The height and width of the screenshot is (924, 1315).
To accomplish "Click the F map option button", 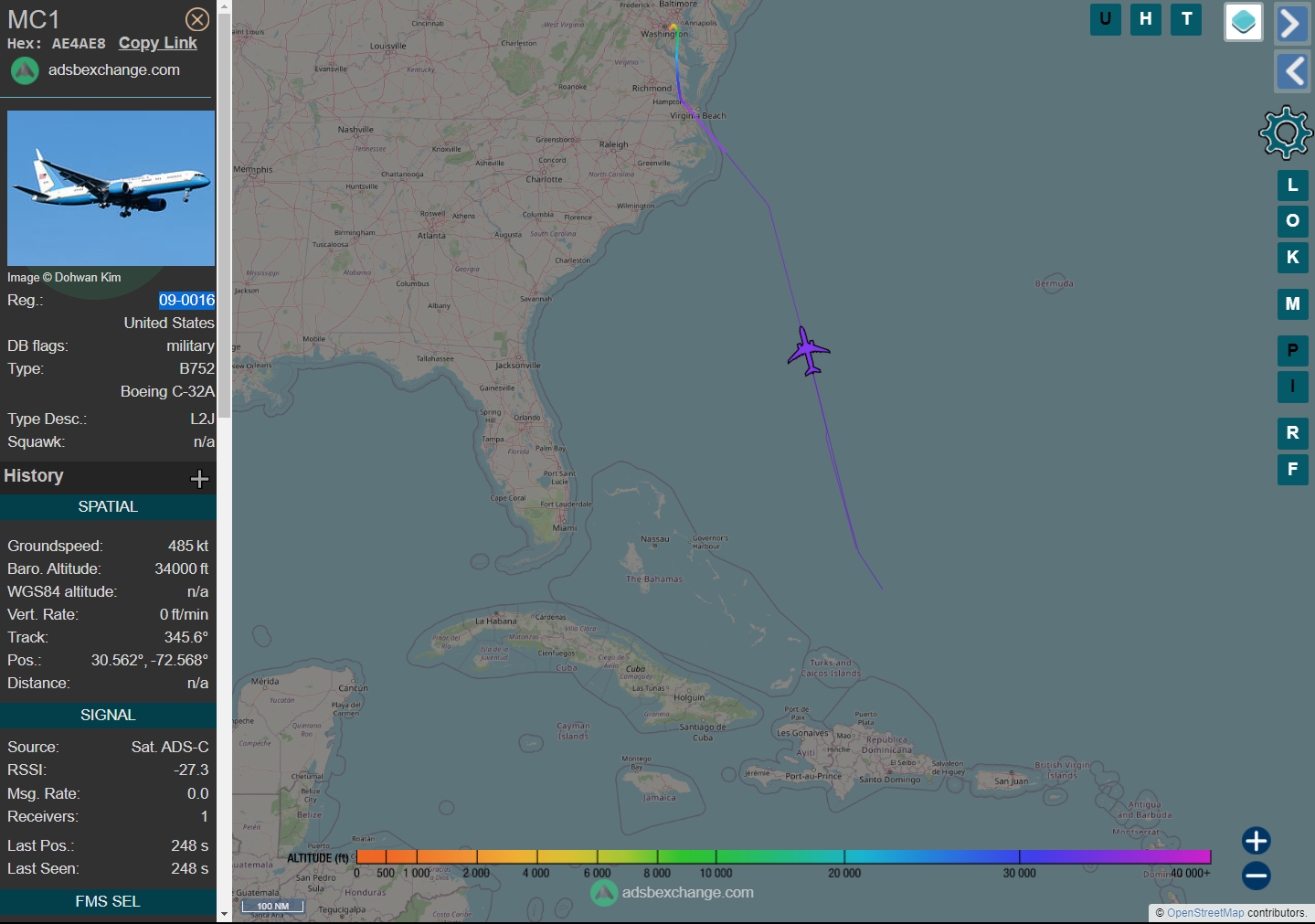I will (x=1292, y=470).
